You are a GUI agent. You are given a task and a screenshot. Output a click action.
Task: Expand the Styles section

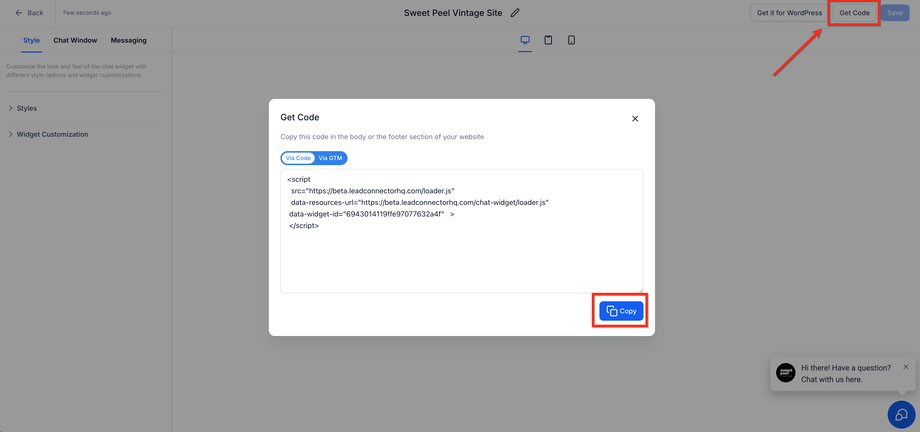coord(27,108)
